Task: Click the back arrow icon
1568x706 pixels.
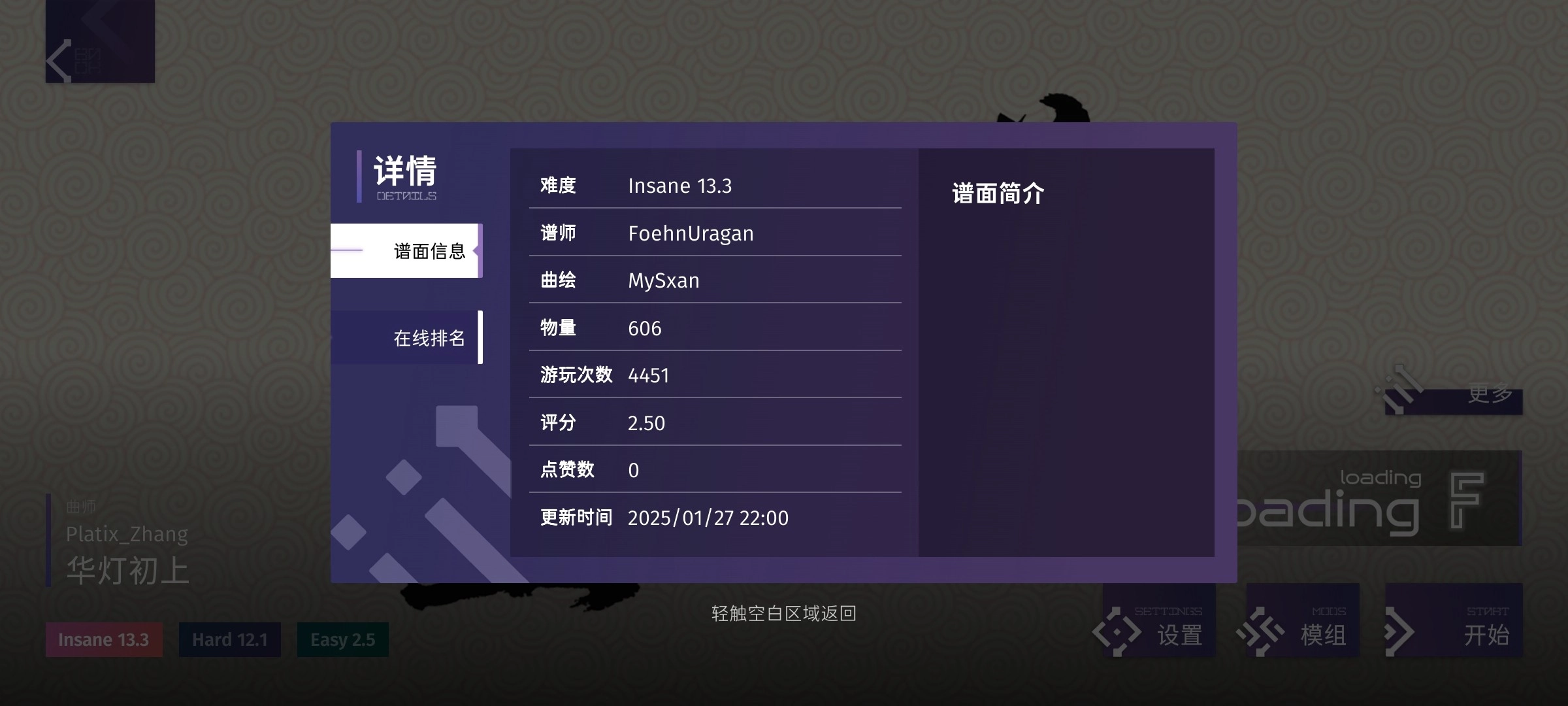Action: pyautogui.click(x=60, y=61)
